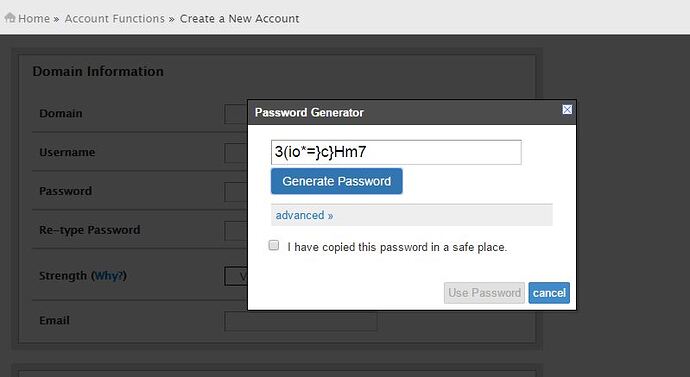Click the Generate Password button

pos(337,181)
